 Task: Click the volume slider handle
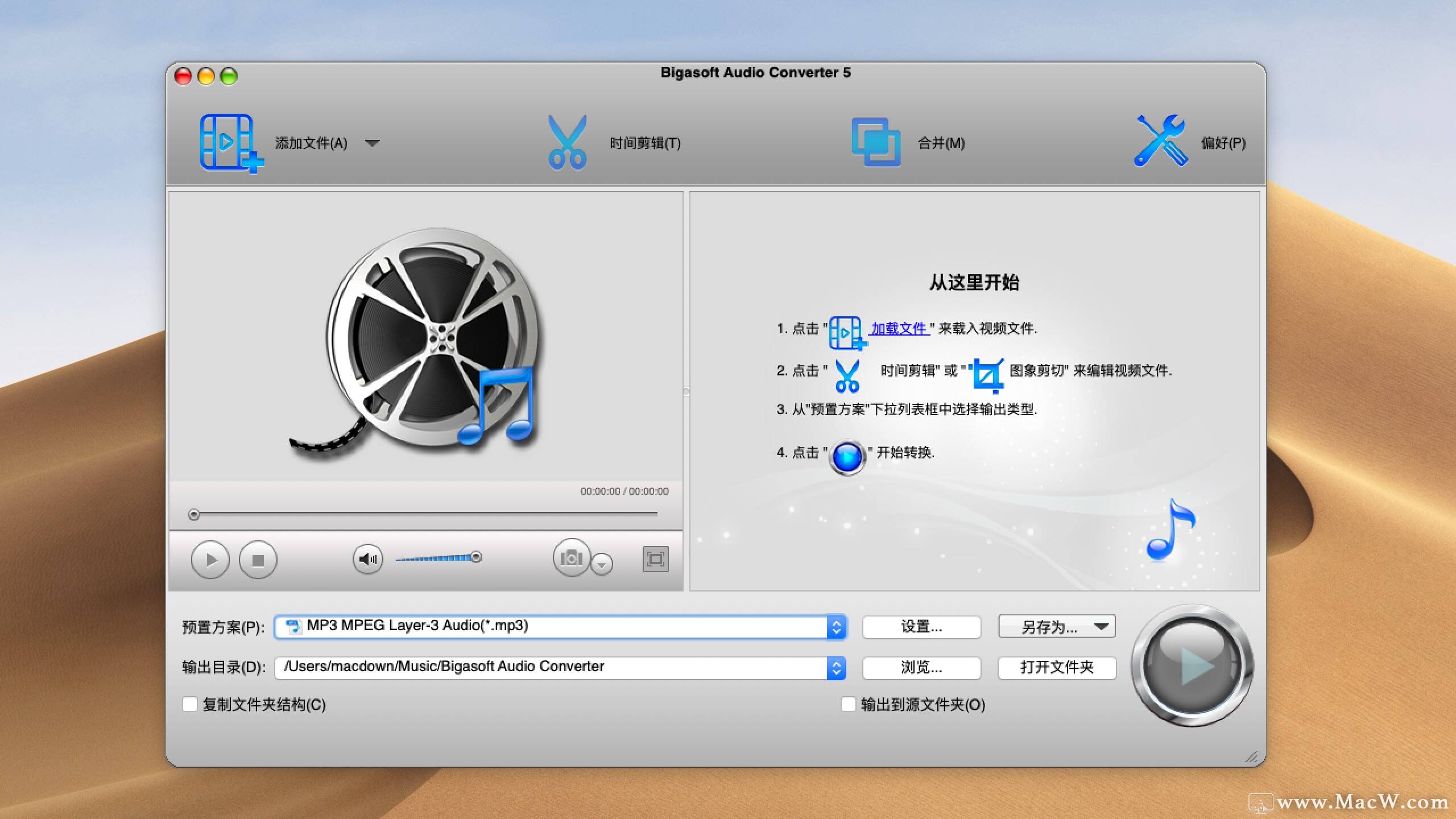(477, 557)
